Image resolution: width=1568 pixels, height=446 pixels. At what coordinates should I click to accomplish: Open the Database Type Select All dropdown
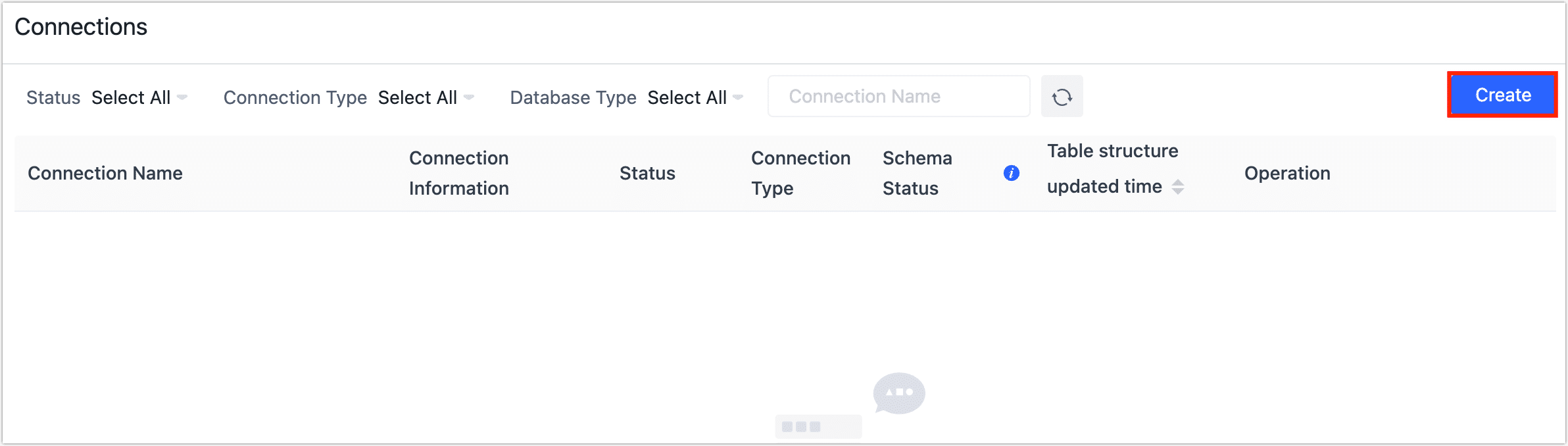[x=687, y=97]
